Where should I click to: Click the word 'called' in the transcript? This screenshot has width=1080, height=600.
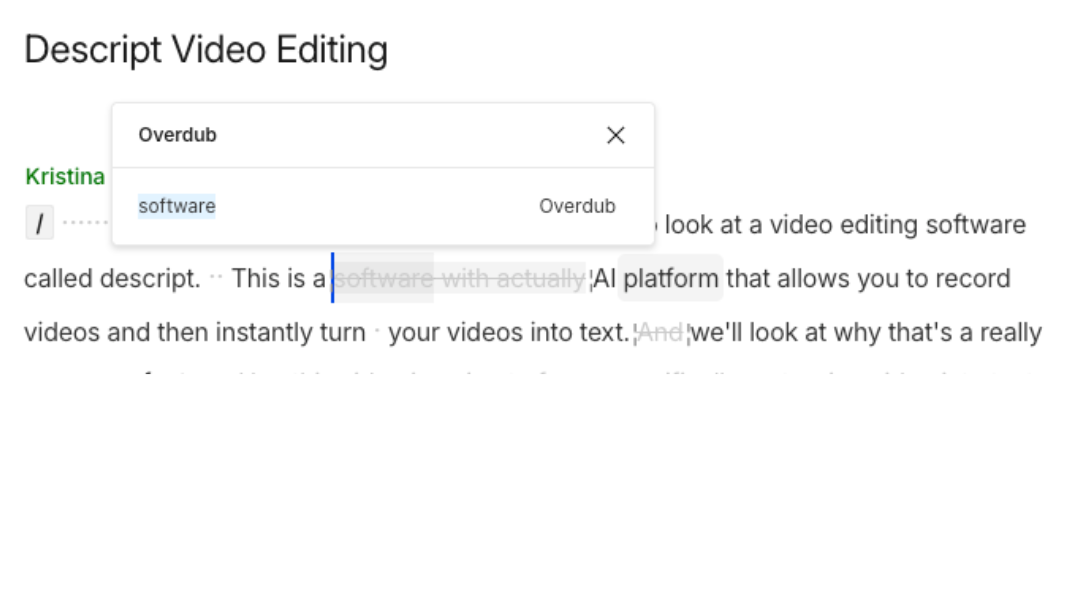click(58, 278)
